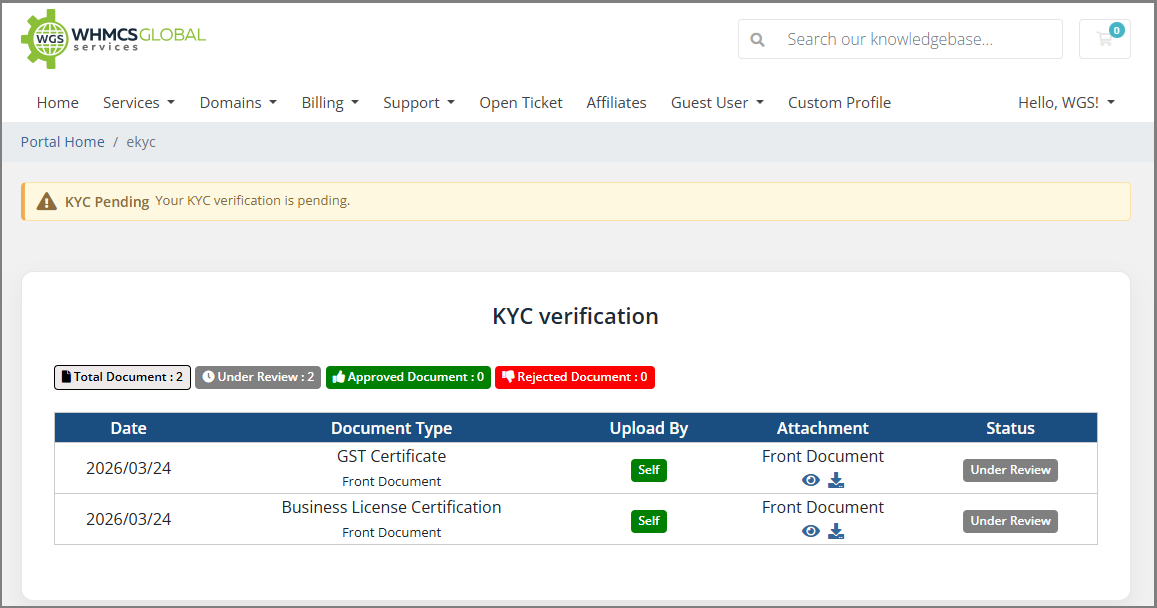
Task: Click the Rejected Document thumbs-down badge
Action: (575, 377)
